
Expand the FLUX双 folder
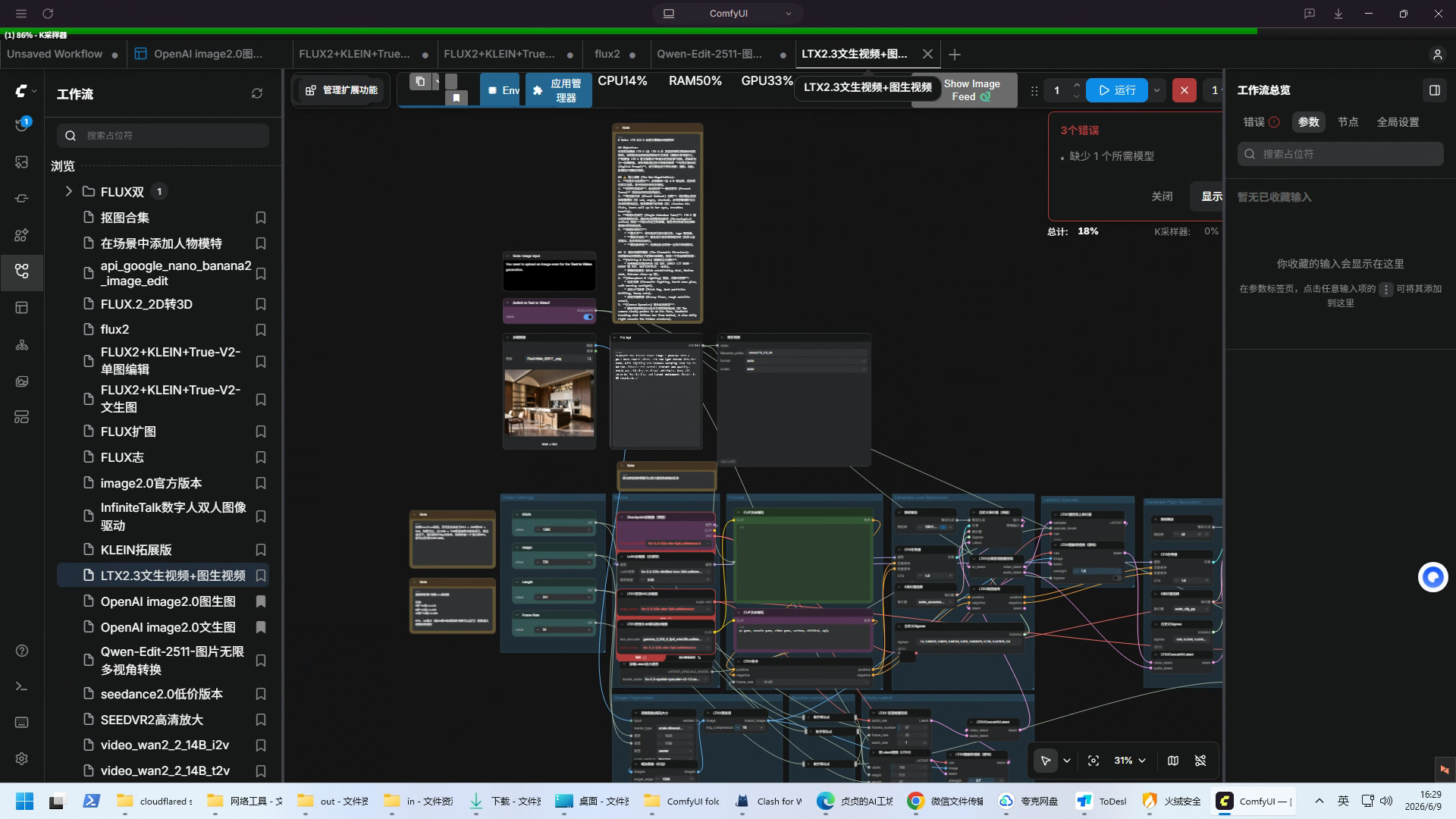tap(68, 191)
